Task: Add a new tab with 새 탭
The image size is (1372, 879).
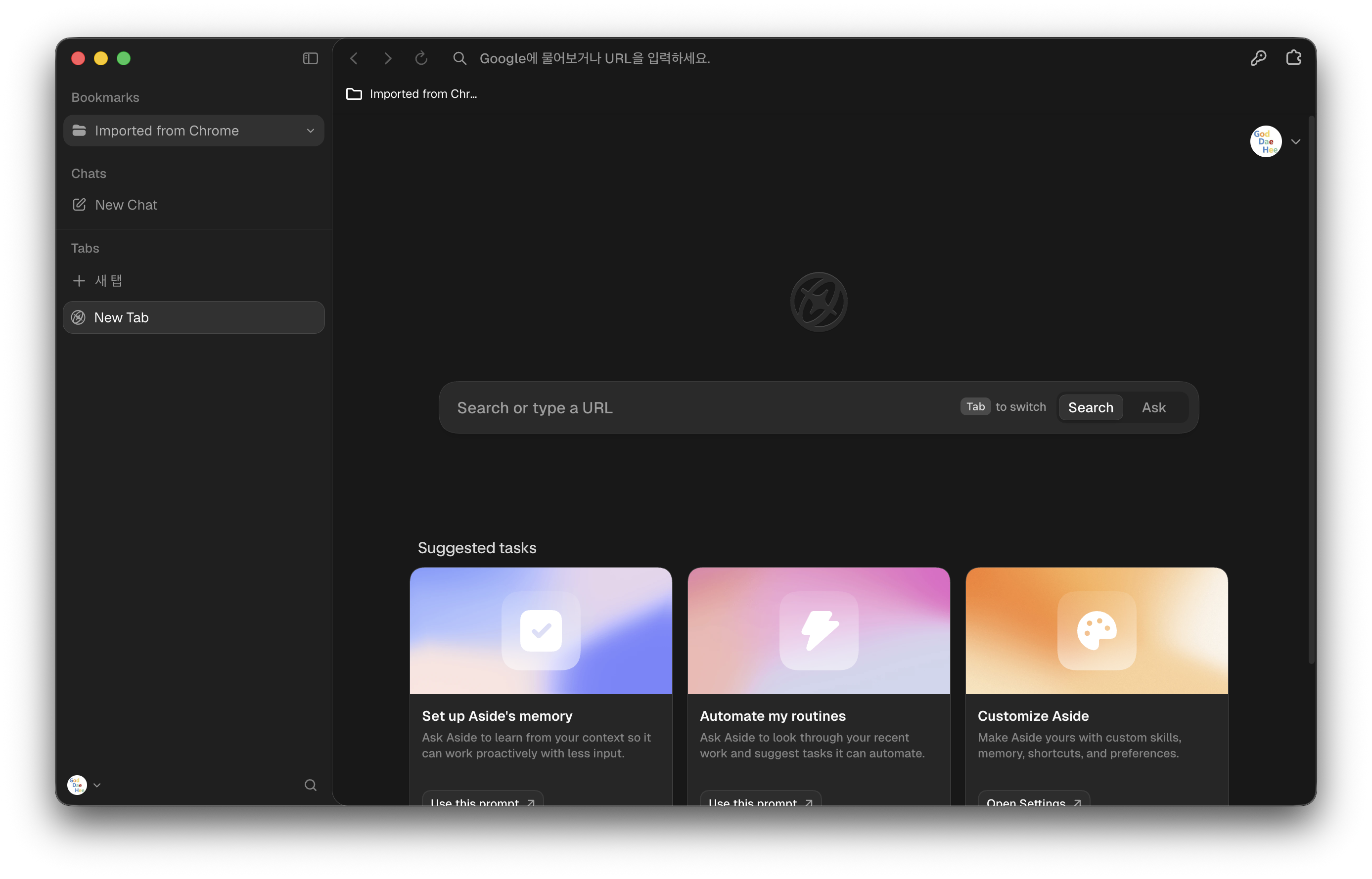Action: (x=97, y=280)
